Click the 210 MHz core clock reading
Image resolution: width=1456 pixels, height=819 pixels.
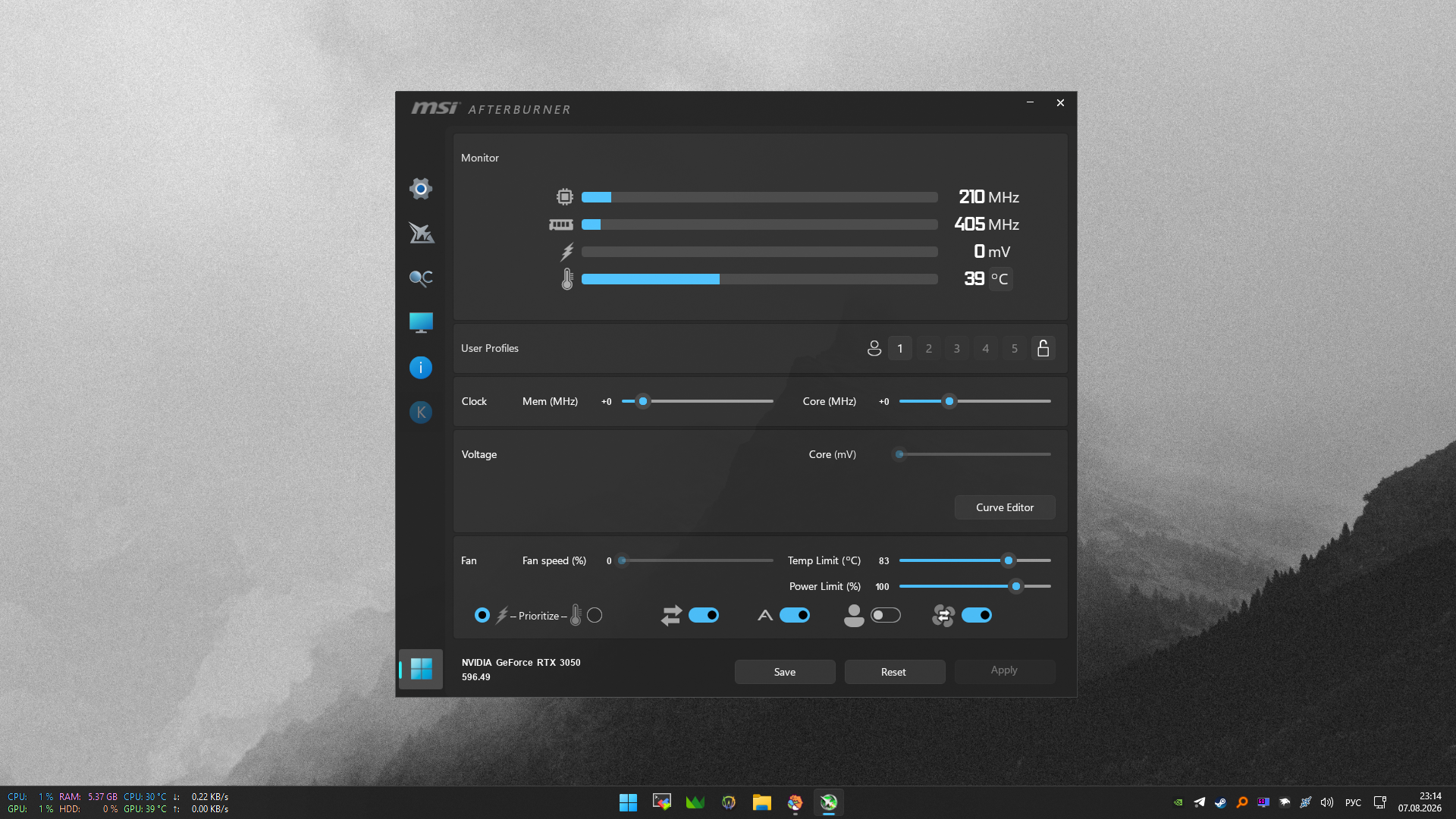989,197
